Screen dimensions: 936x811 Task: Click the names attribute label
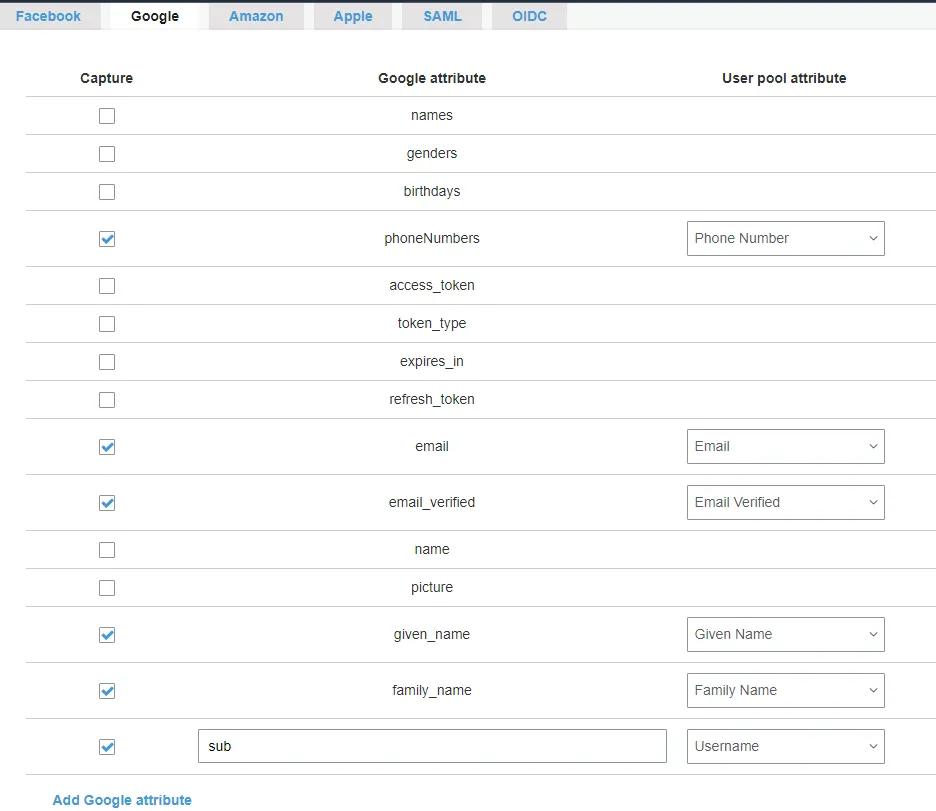(x=432, y=115)
